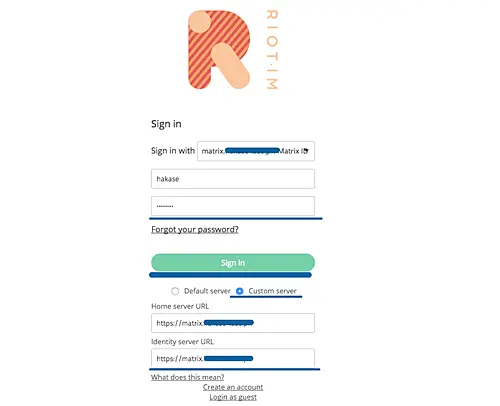Image resolution: width=500 pixels, height=406 pixels.
Task: Click the green Sign in button
Action: (x=233, y=263)
